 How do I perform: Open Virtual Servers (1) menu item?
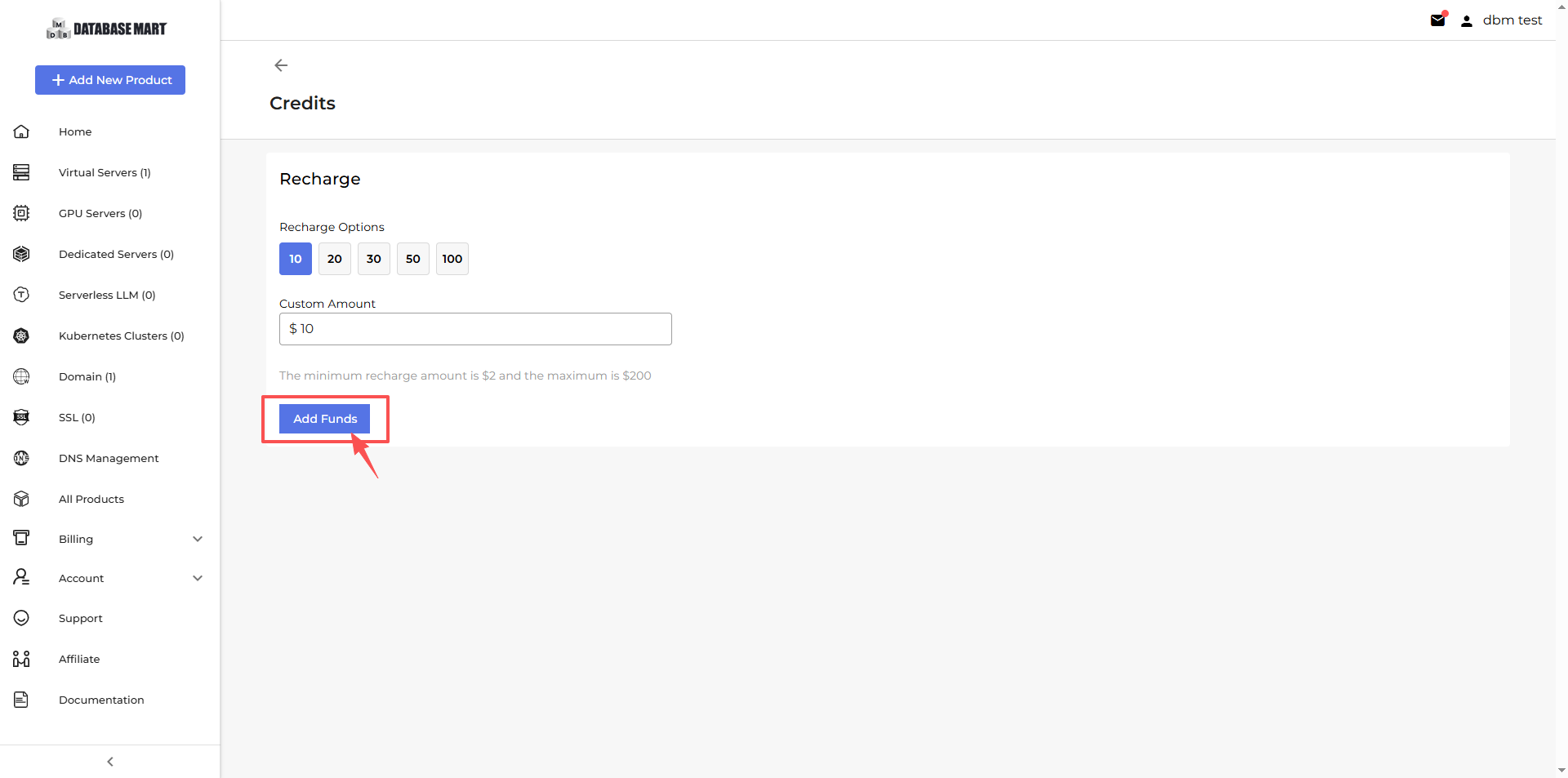(105, 172)
